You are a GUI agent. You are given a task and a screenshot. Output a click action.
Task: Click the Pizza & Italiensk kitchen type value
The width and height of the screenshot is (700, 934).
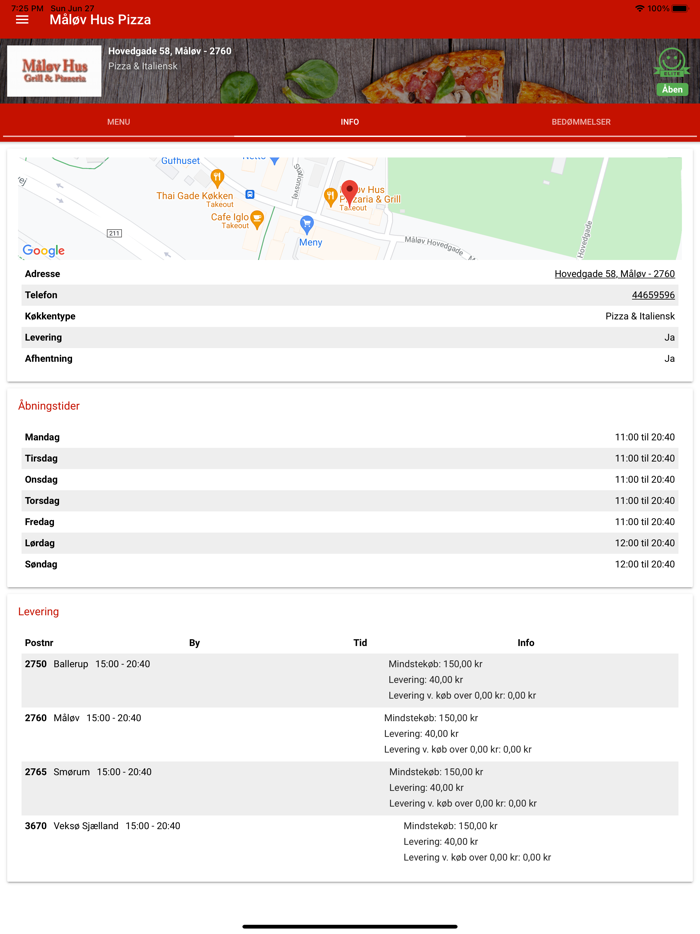click(x=640, y=316)
